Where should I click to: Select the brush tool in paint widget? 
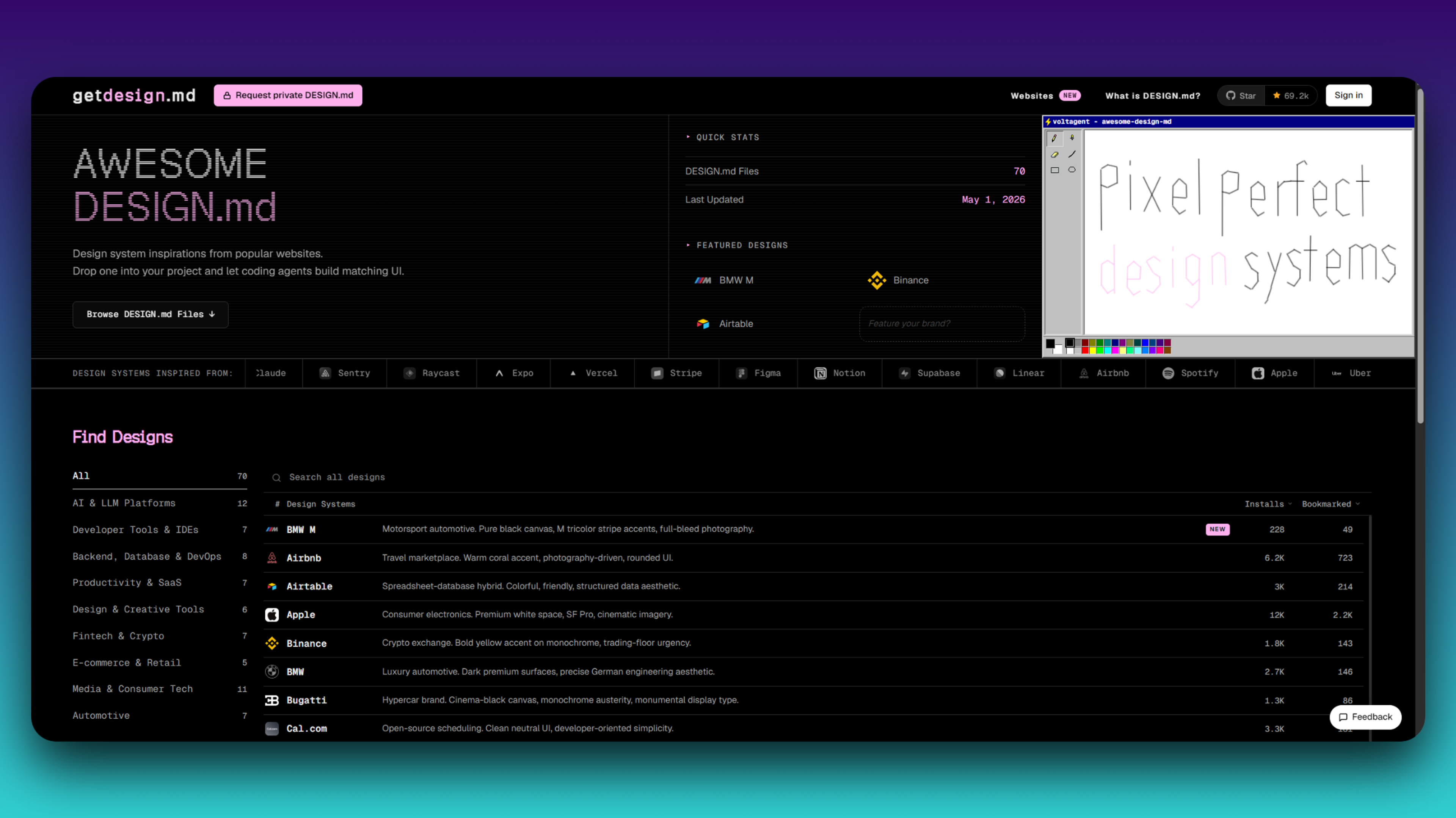tap(1072, 138)
